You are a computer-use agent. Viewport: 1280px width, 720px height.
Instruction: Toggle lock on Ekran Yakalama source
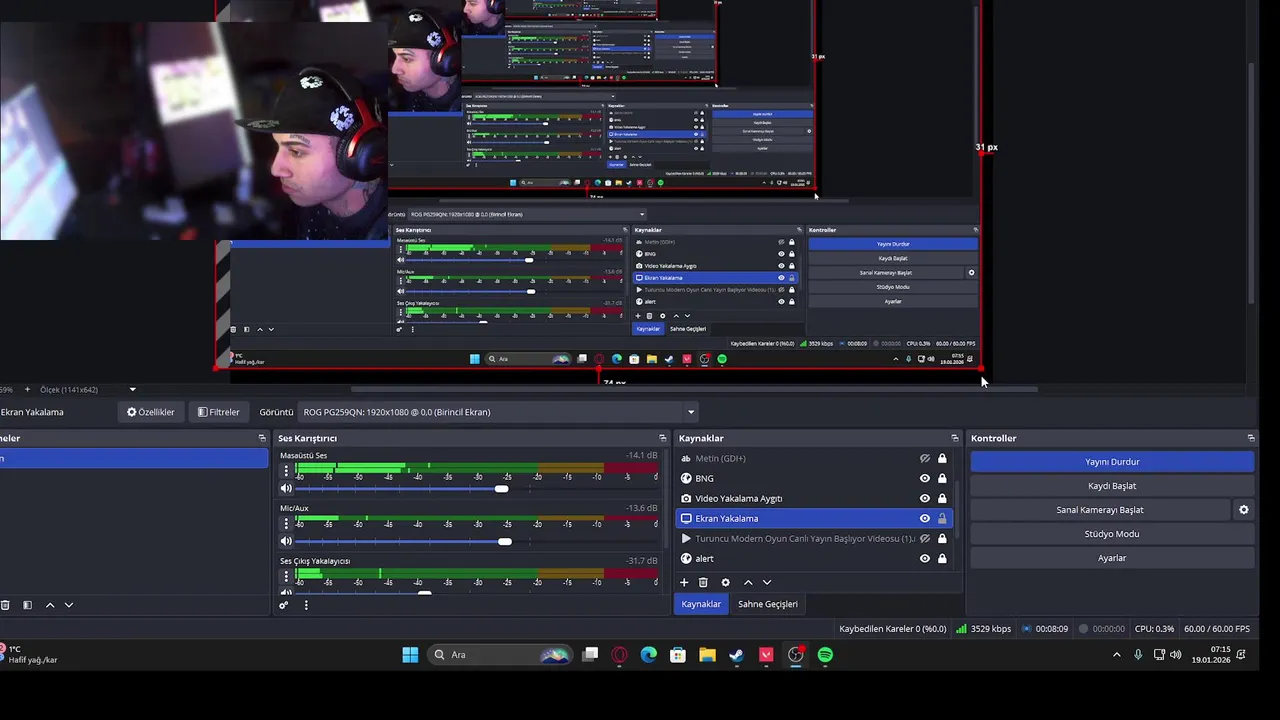click(x=942, y=518)
